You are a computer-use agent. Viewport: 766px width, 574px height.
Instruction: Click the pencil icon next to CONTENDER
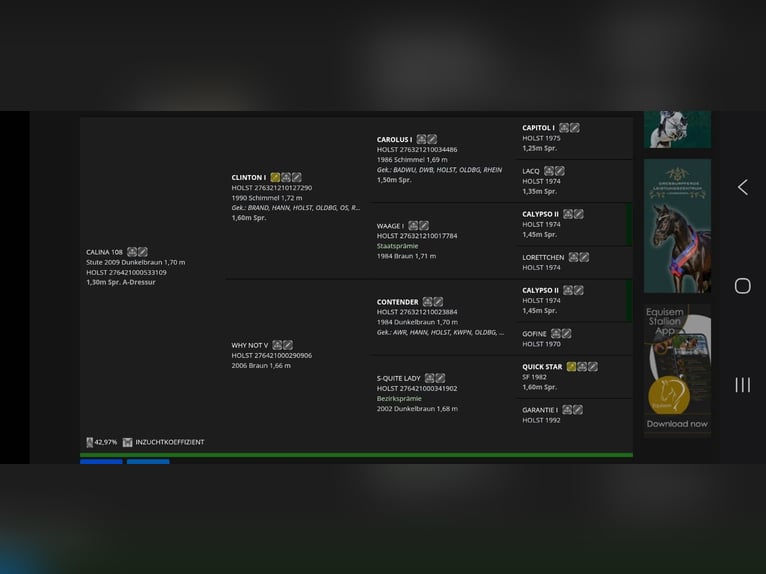pos(438,302)
